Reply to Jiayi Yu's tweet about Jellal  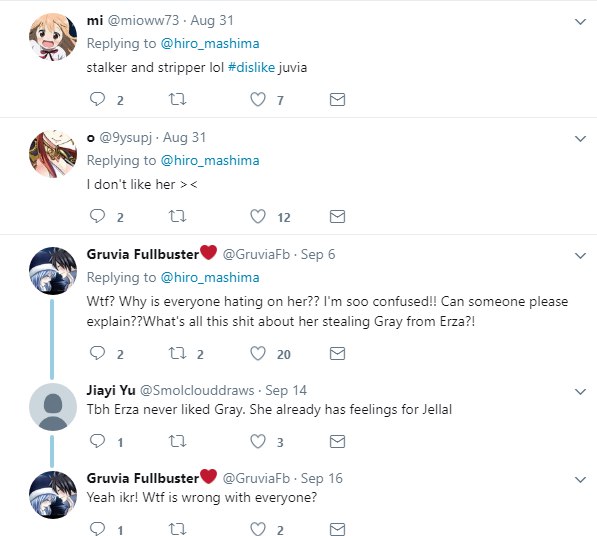click(97, 441)
